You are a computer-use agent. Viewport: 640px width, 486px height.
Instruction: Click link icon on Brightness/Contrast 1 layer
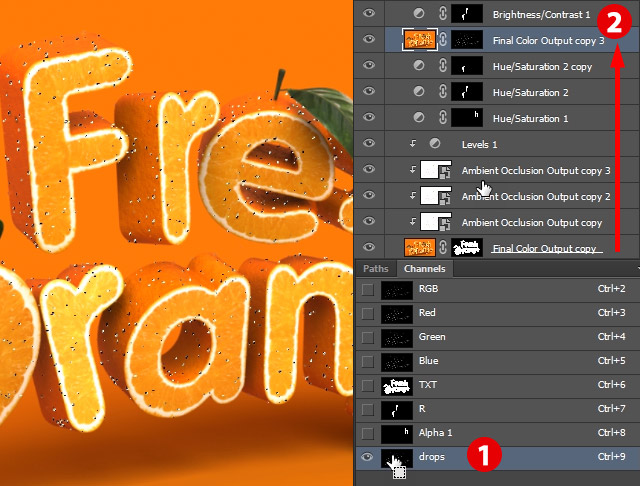pyautogui.click(x=443, y=13)
